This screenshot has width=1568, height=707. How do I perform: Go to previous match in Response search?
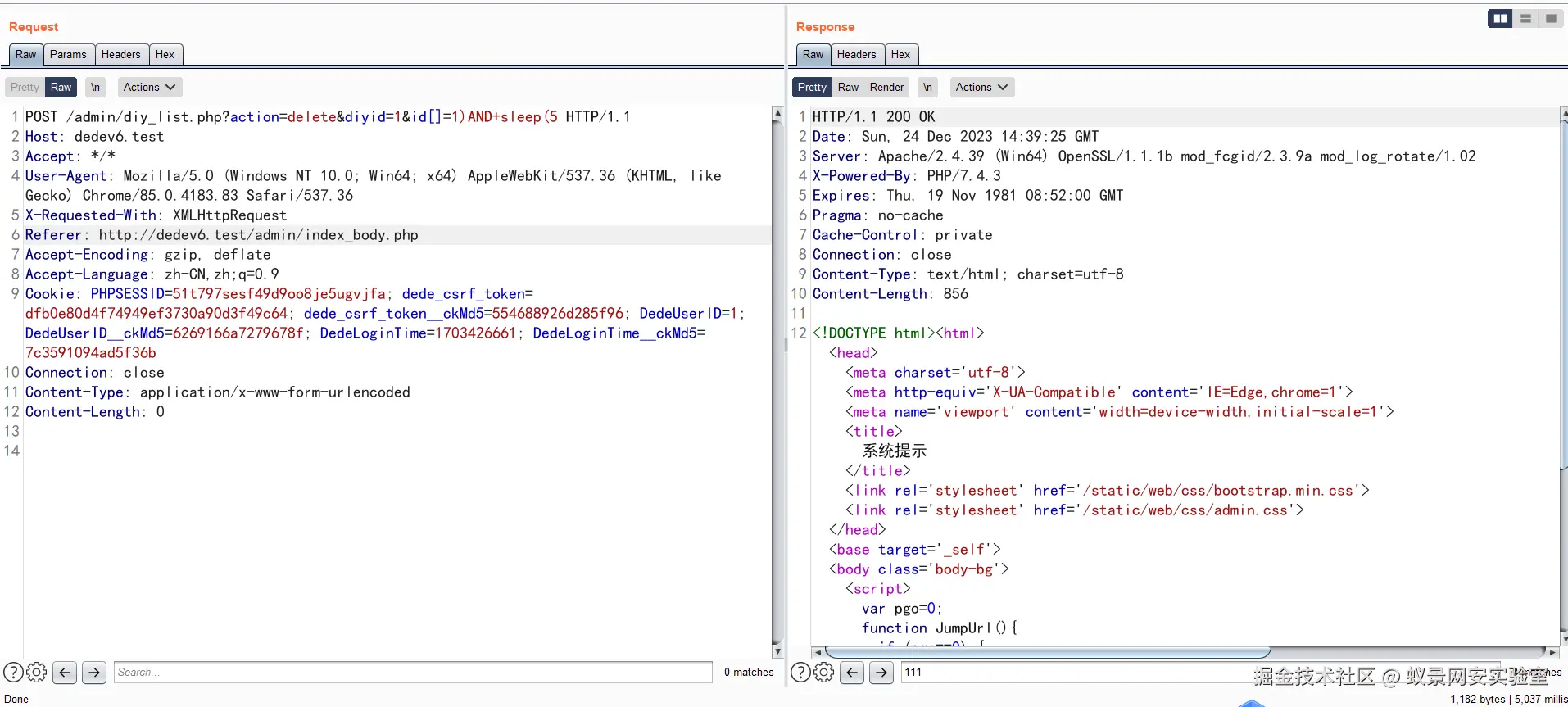(852, 673)
